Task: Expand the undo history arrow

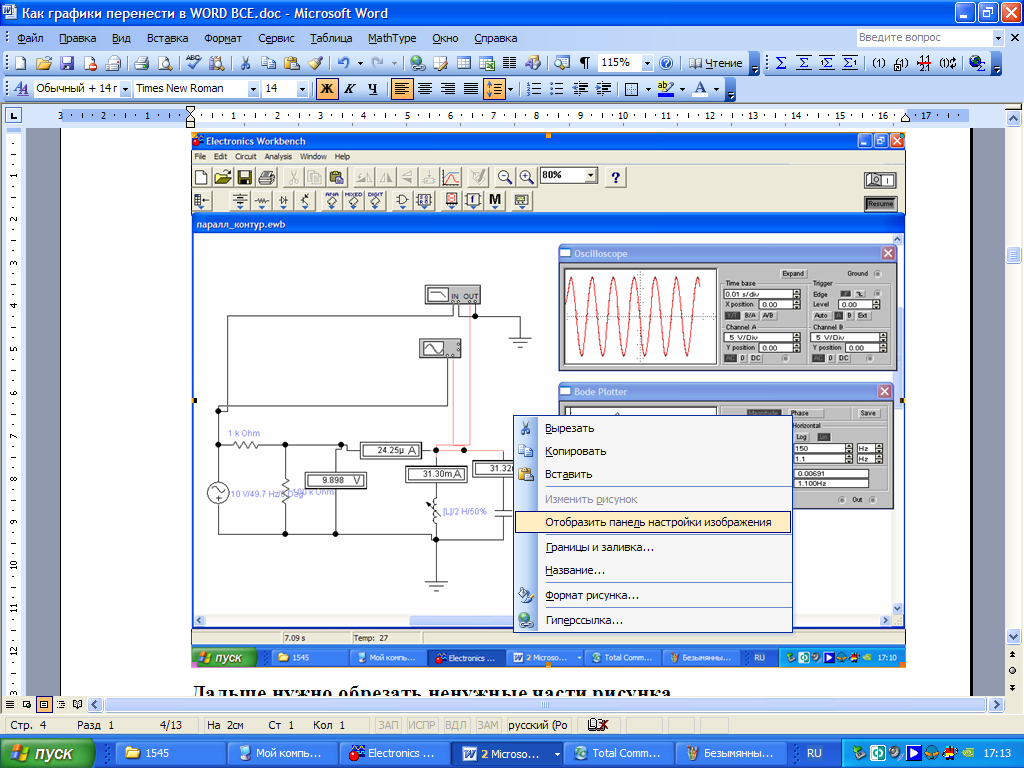Action: [x=360, y=63]
